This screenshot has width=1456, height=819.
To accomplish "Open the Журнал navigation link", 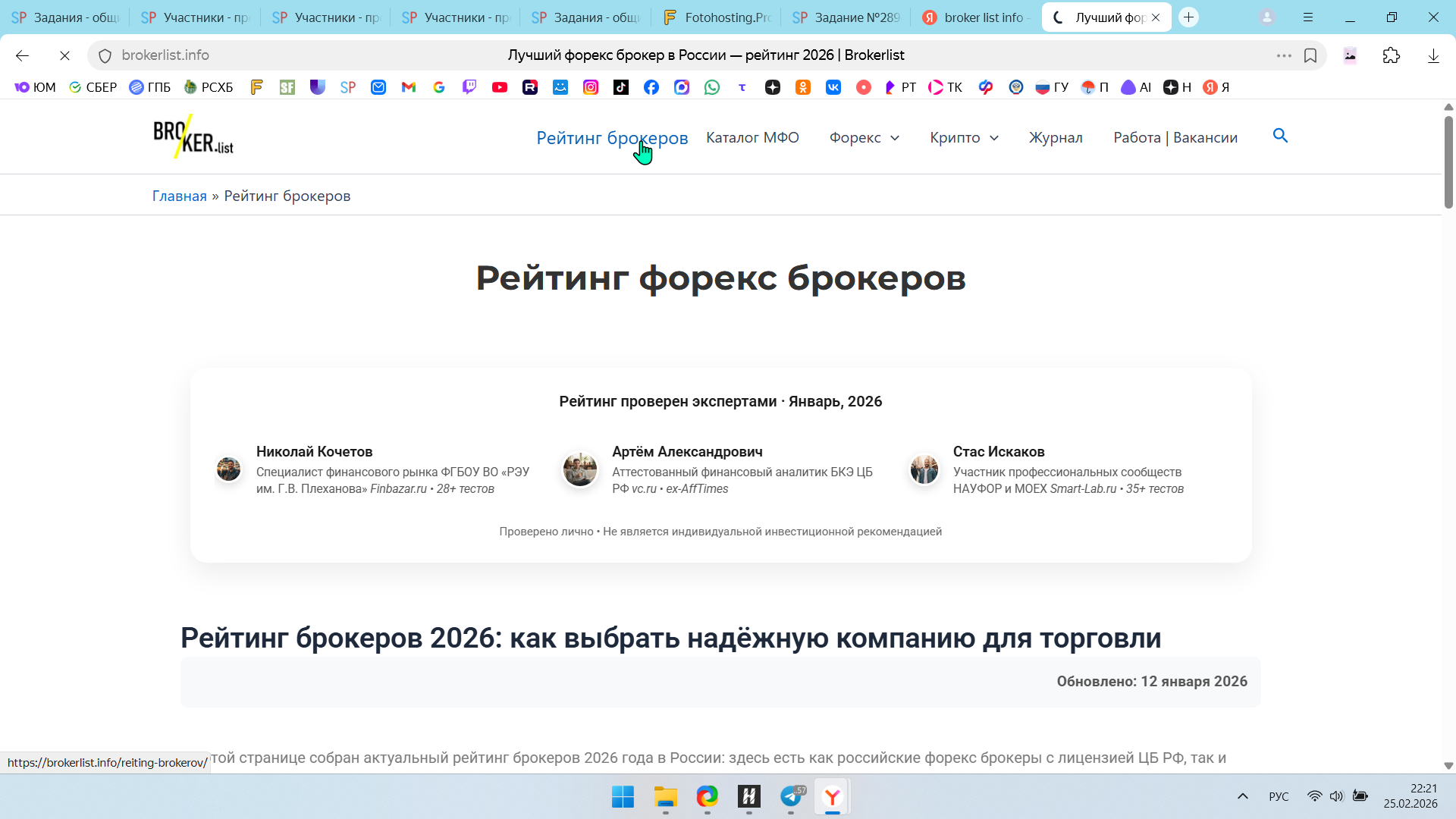I will click(1056, 137).
